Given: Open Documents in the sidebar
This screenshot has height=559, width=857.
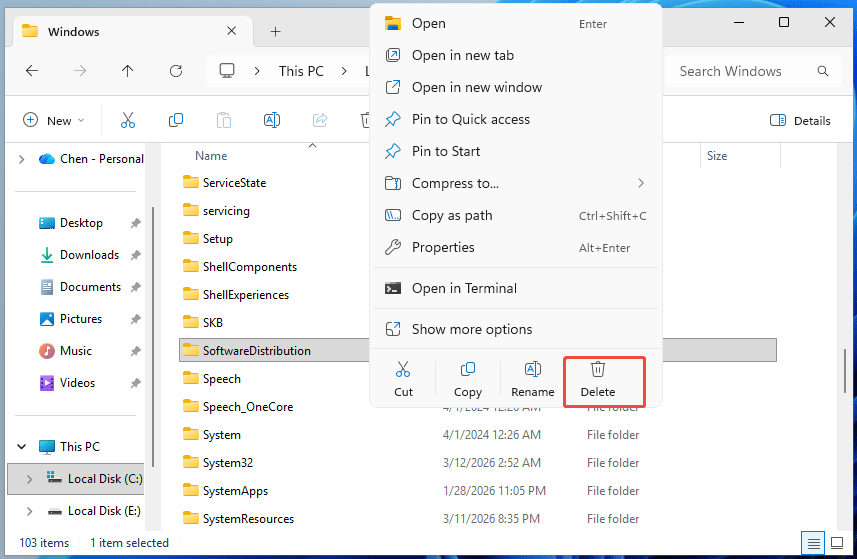Looking at the screenshot, I should tap(90, 287).
